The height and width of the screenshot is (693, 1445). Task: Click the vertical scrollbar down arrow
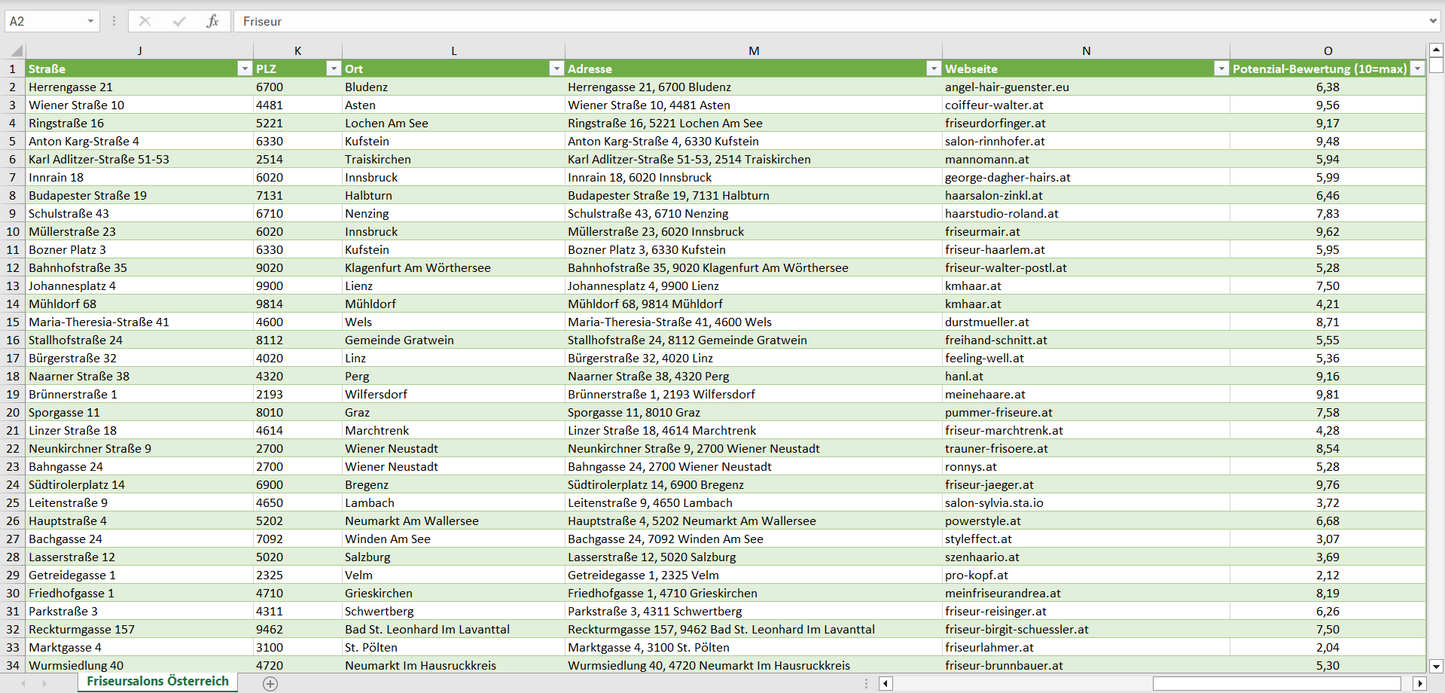pyautogui.click(x=1436, y=665)
